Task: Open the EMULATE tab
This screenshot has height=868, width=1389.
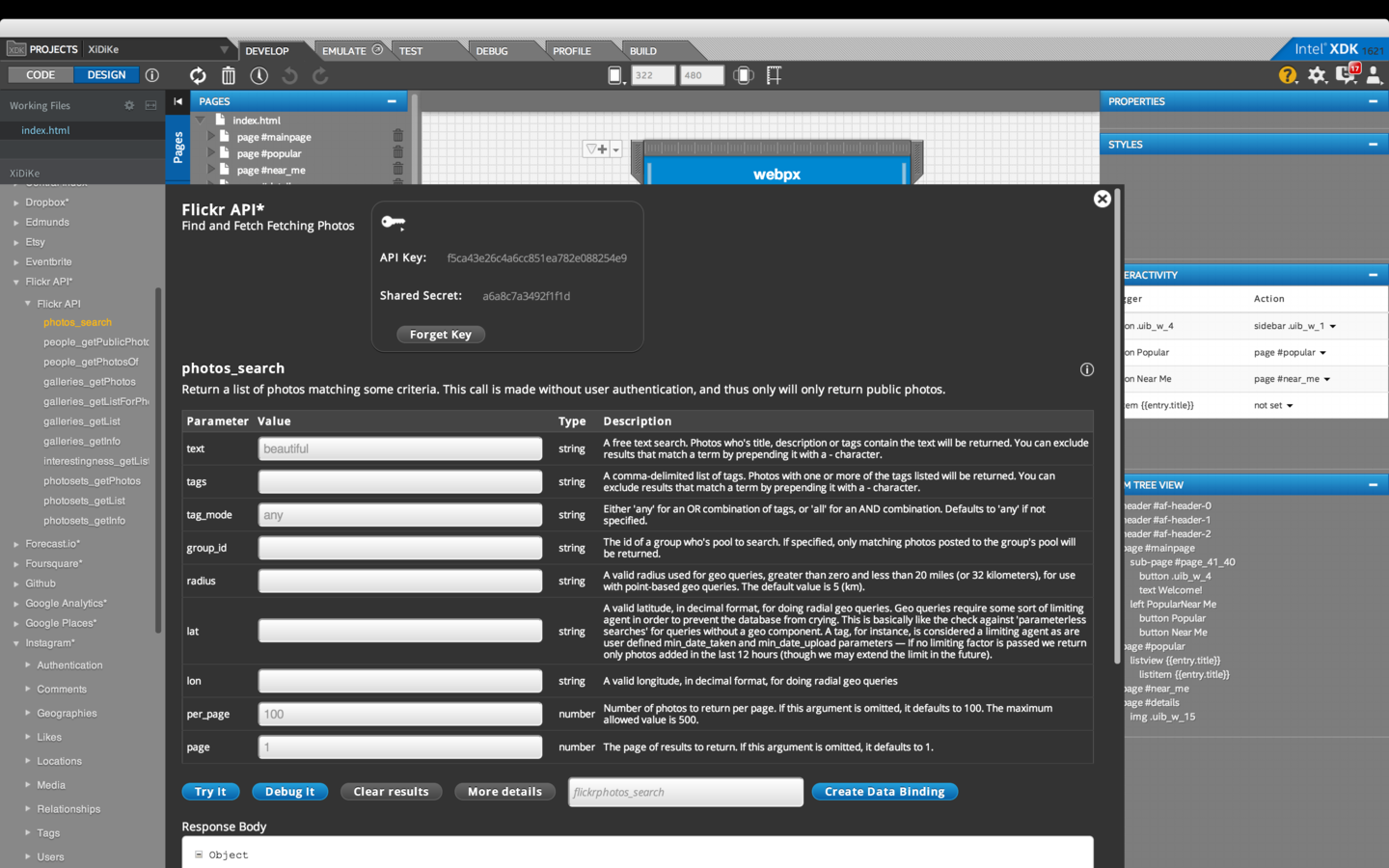Action: pyautogui.click(x=344, y=51)
